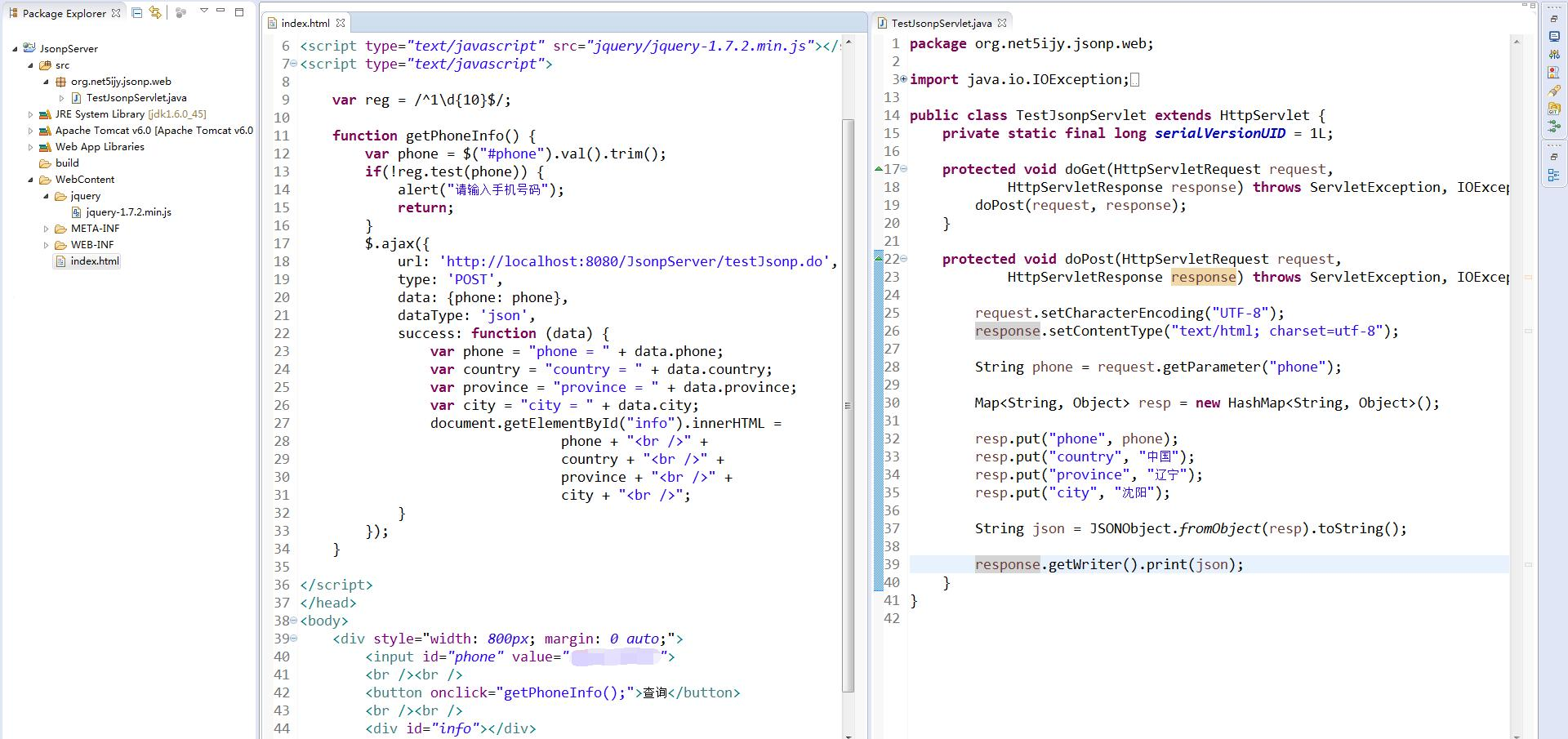This screenshot has height=739, width=1568.
Task: Click the package icon for org.net5ijy.jsonp.web
Action: coord(60,82)
